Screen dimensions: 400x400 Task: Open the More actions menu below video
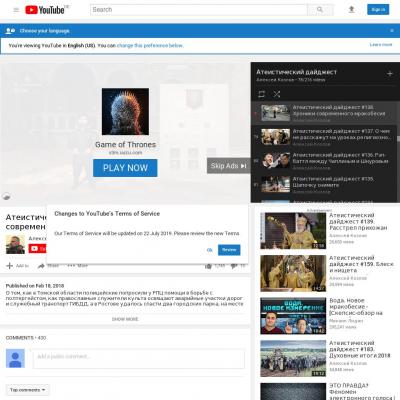pos(77,266)
